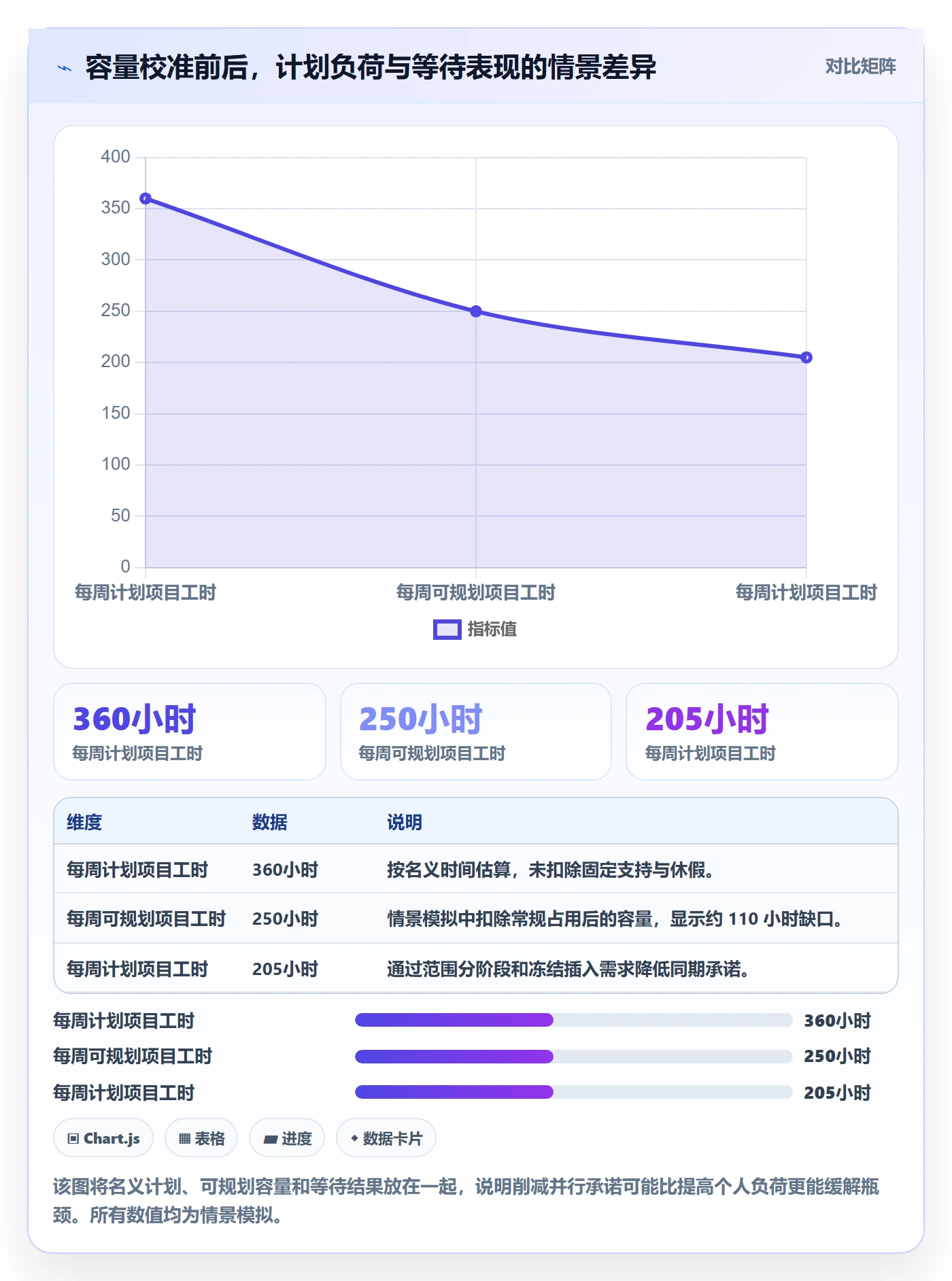Click the 数据卡片 chip
The image size is (952, 1281).
(x=386, y=1138)
